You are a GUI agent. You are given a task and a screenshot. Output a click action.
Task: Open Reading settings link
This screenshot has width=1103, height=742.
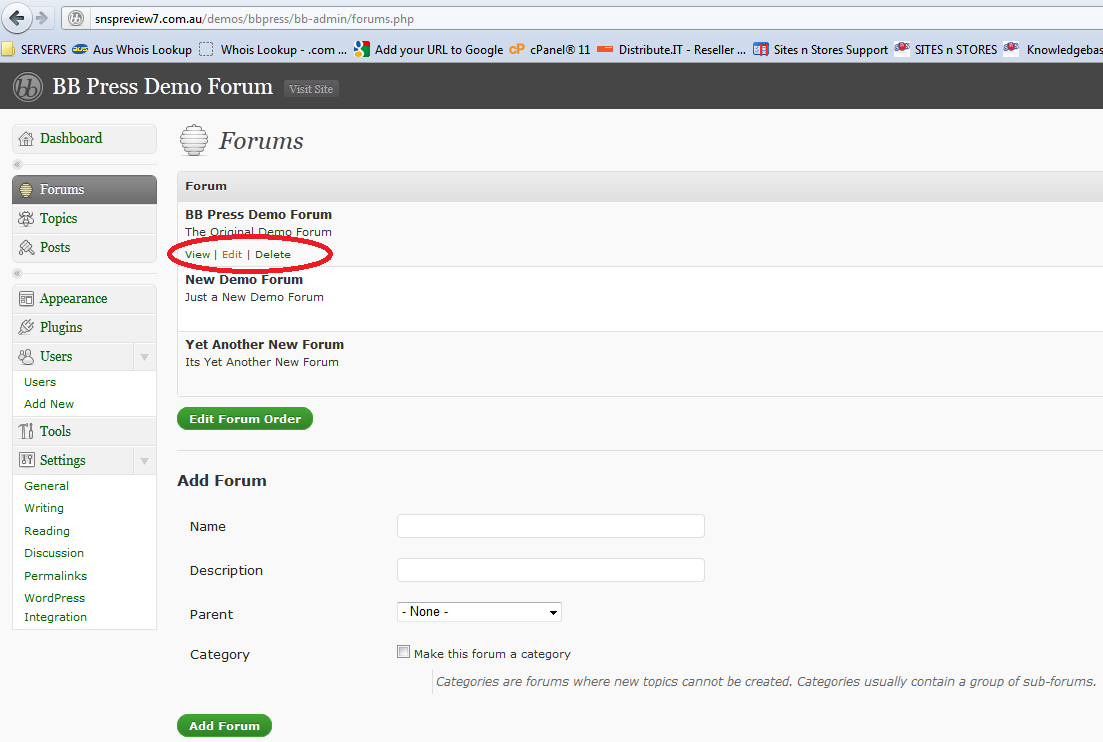coord(47,531)
